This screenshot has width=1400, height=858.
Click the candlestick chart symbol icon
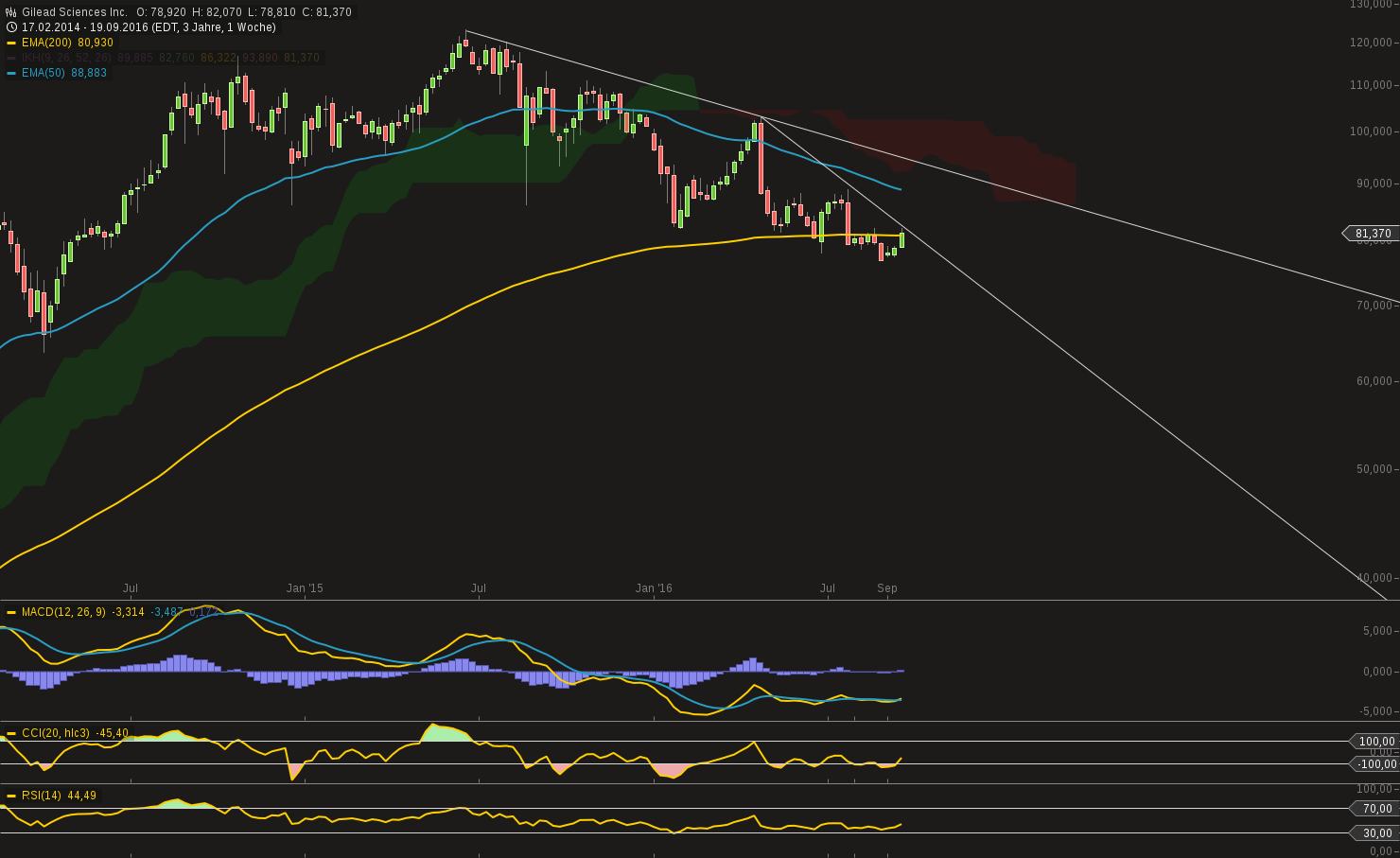[x=9, y=11]
